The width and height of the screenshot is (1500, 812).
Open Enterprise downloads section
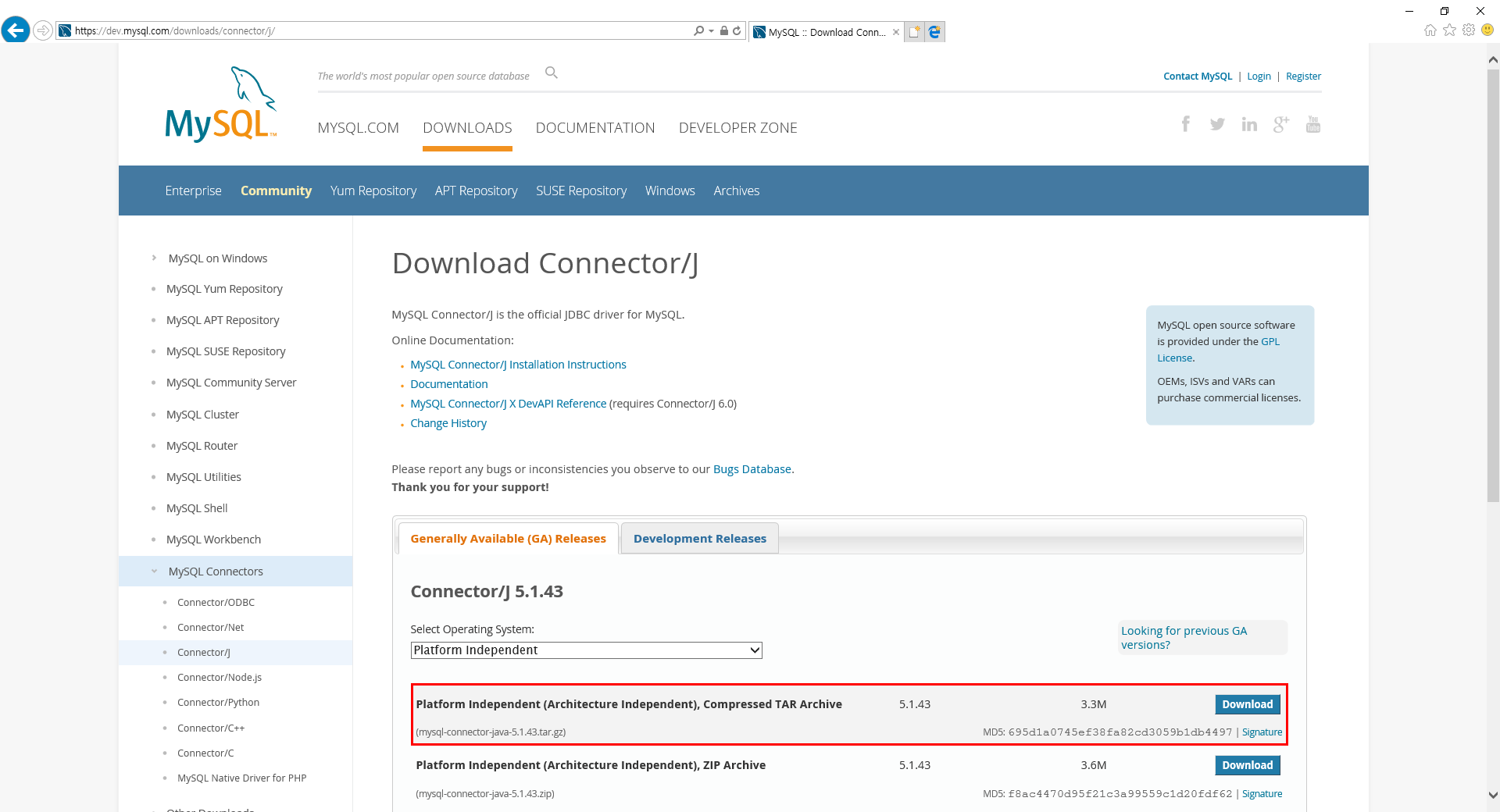coord(193,191)
